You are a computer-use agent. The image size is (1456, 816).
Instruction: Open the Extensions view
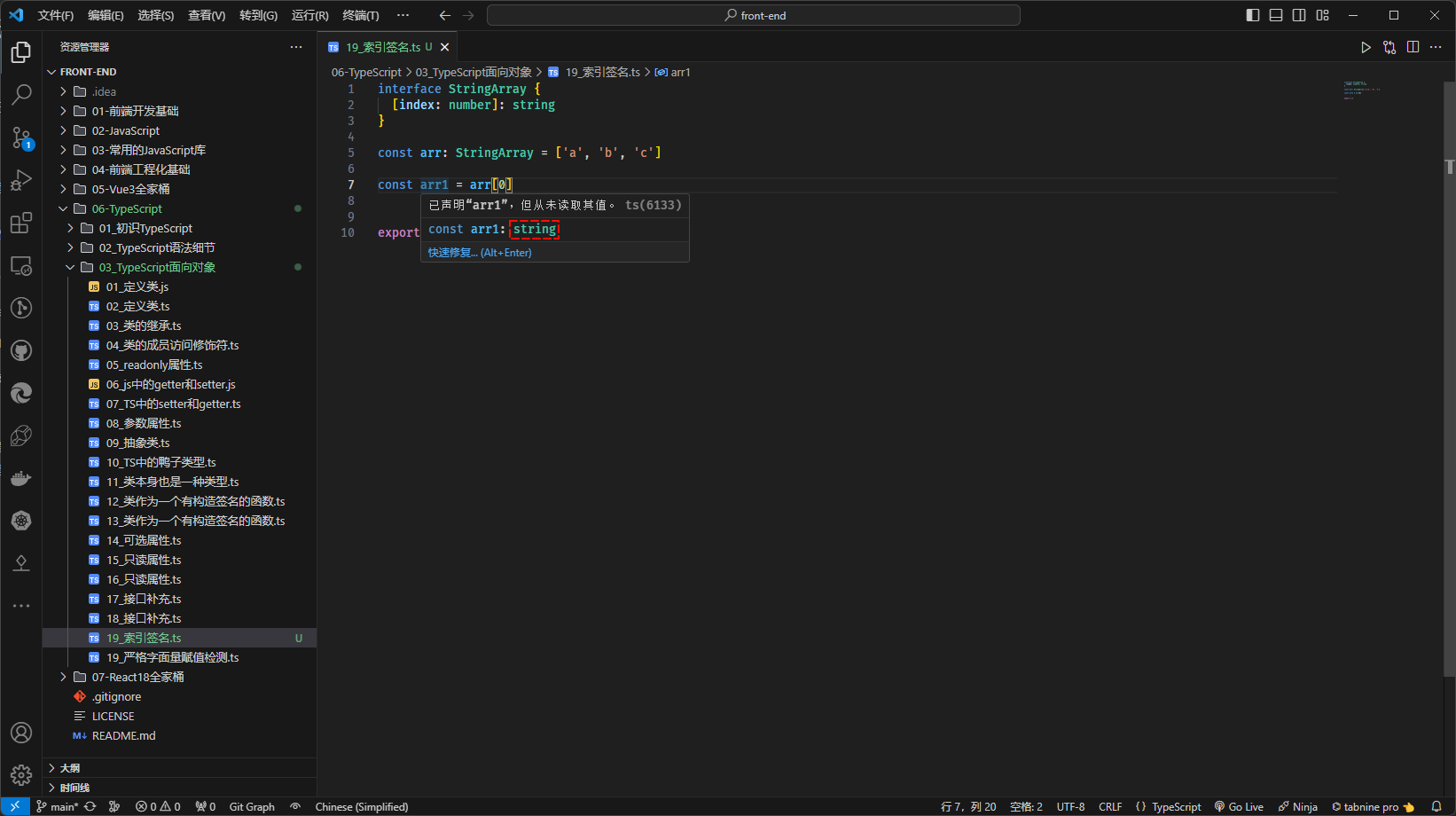tap(21, 223)
